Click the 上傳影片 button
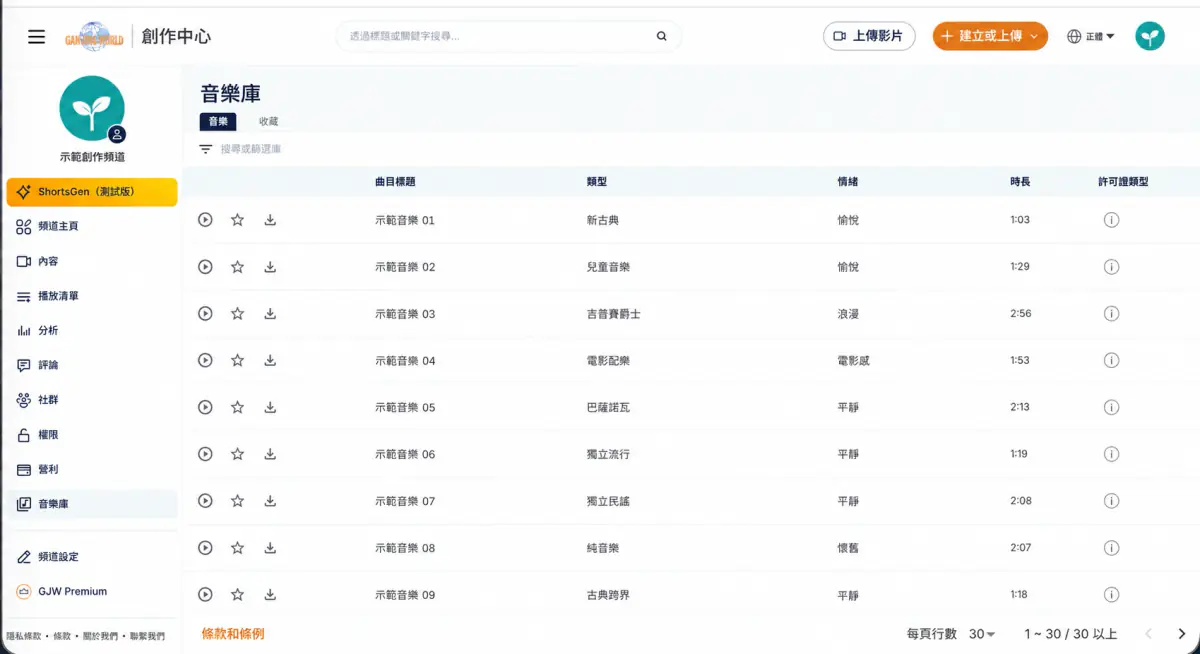Image resolution: width=1200 pixels, height=654 pixels. 869,36
